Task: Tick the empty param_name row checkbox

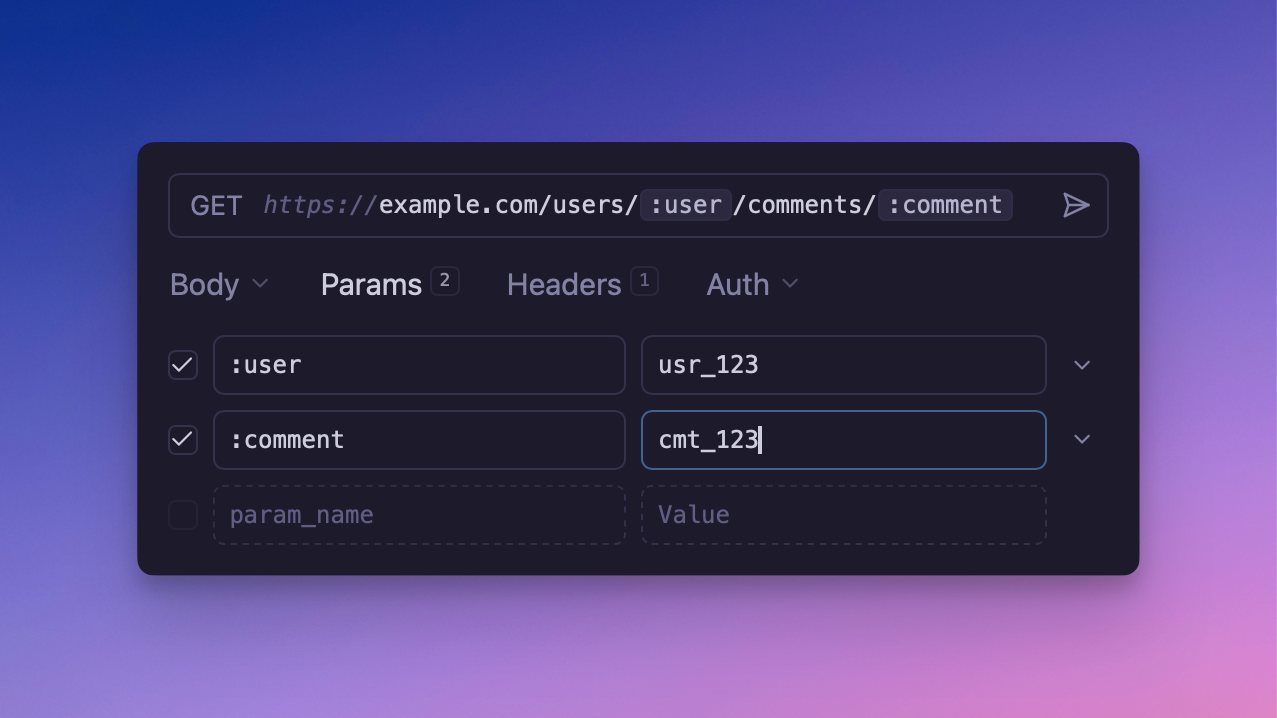Action: coord(183,515)
